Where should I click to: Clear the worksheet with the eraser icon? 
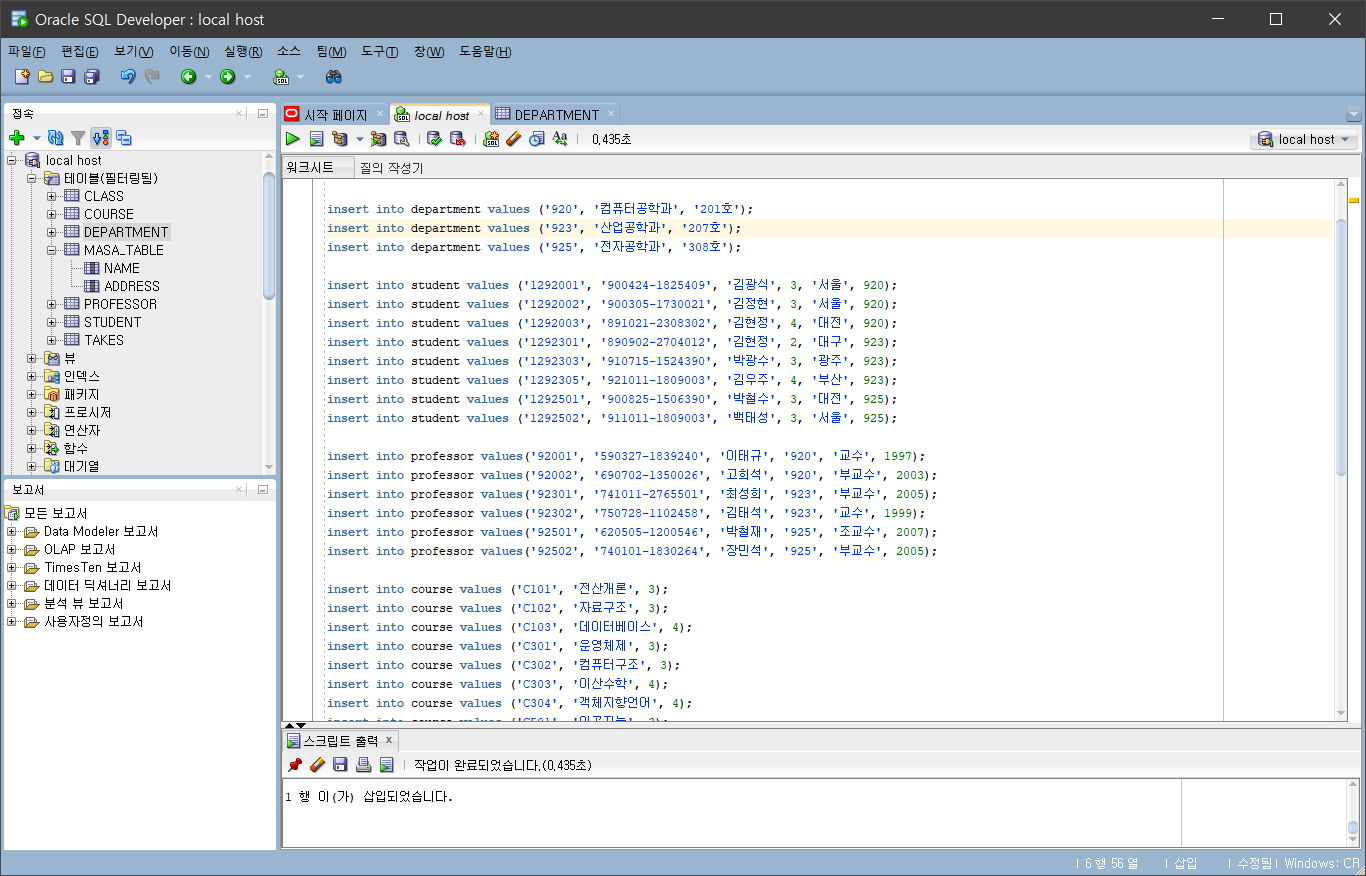click(x=513, y=138)
